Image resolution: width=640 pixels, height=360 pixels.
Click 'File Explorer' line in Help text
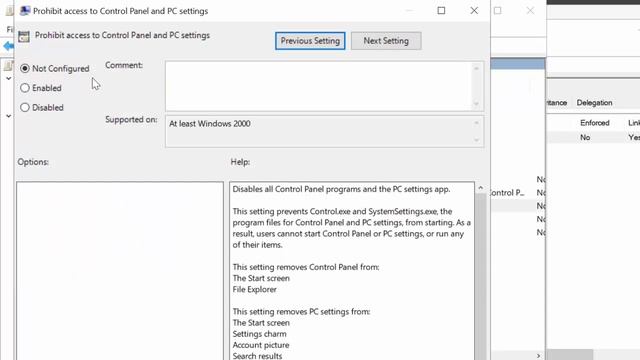point(254,289)
